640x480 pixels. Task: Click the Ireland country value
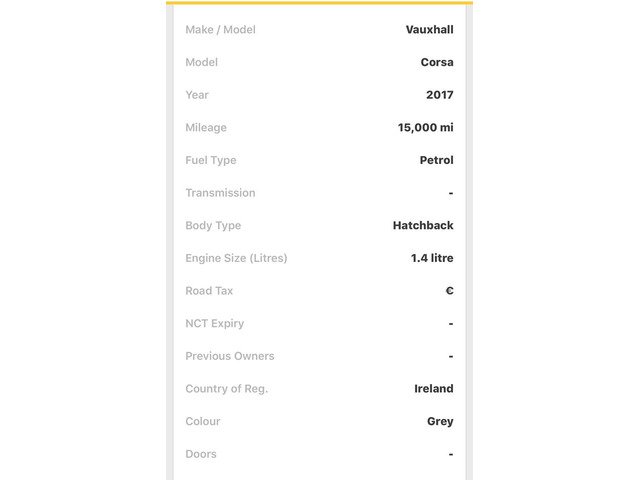coord(433,389)
